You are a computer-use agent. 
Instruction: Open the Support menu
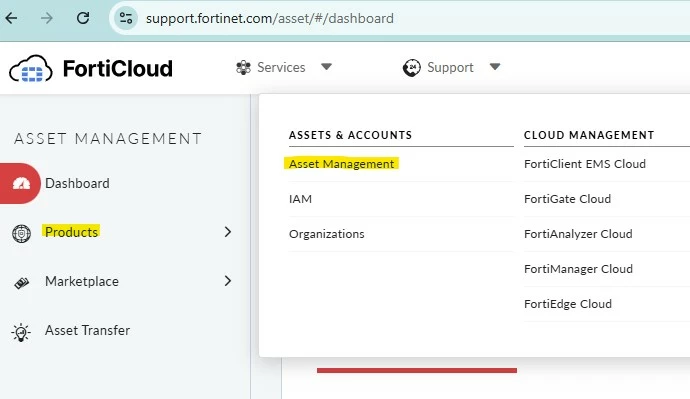450,67
